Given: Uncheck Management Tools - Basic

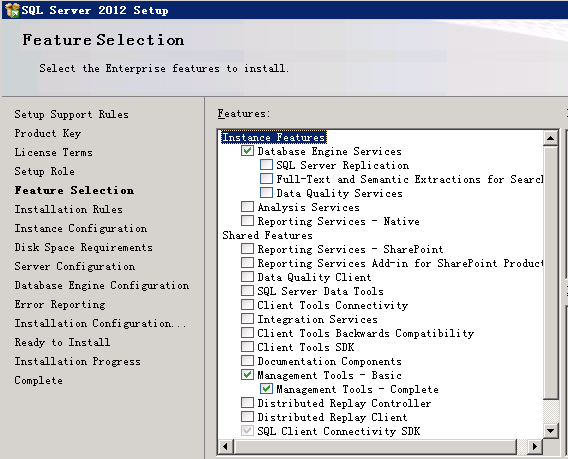Looking at the screenshot, I should pyautogui.click(x=247, y=375).
